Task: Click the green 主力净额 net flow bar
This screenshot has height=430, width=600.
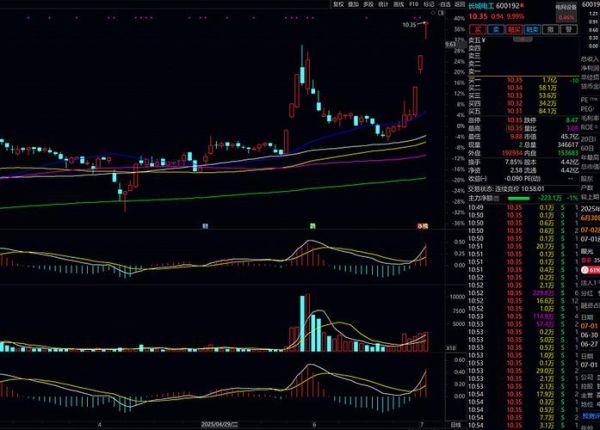Action: click(518, 198)
